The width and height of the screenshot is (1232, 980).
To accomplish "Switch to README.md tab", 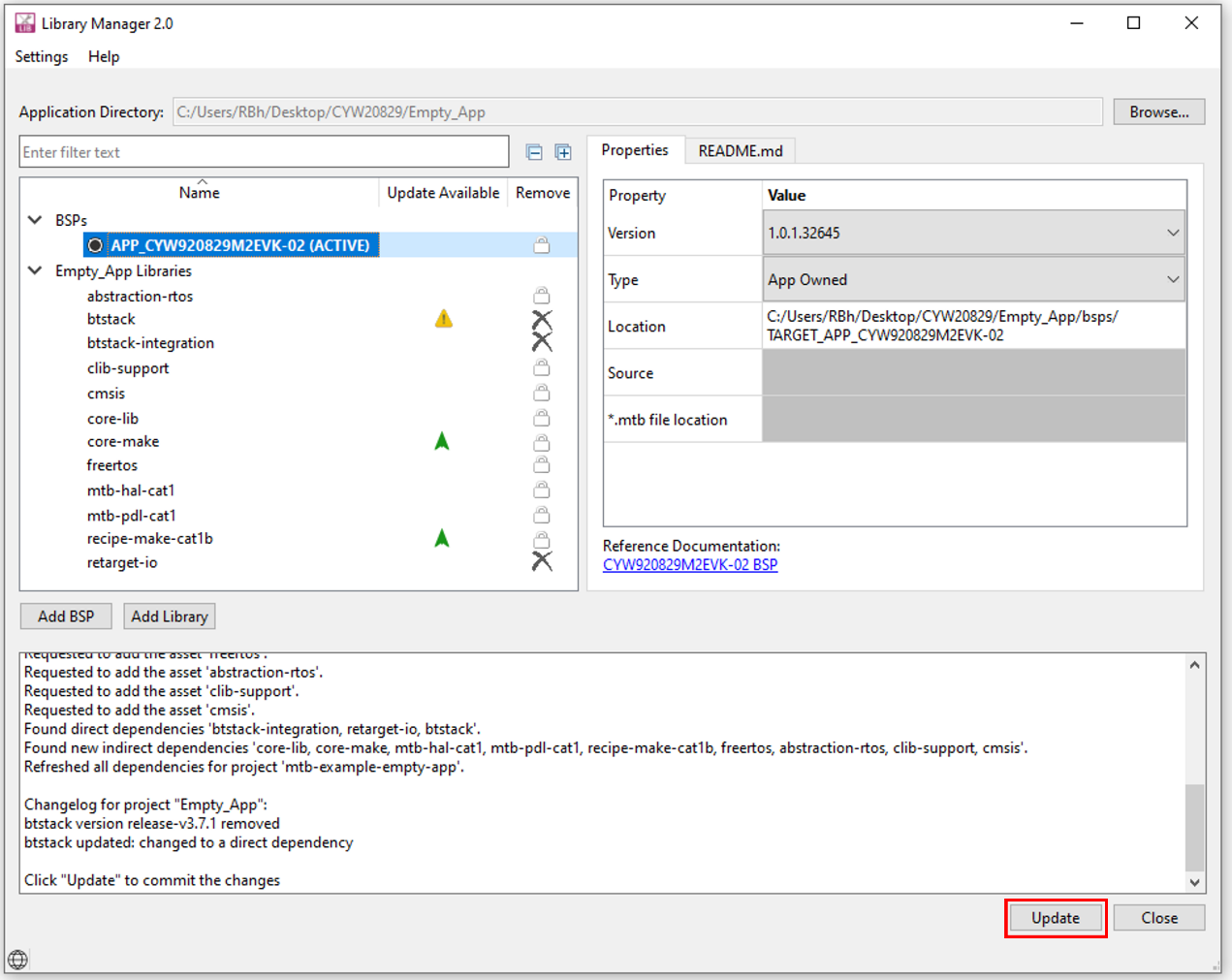I will click(x=741, y=151).
